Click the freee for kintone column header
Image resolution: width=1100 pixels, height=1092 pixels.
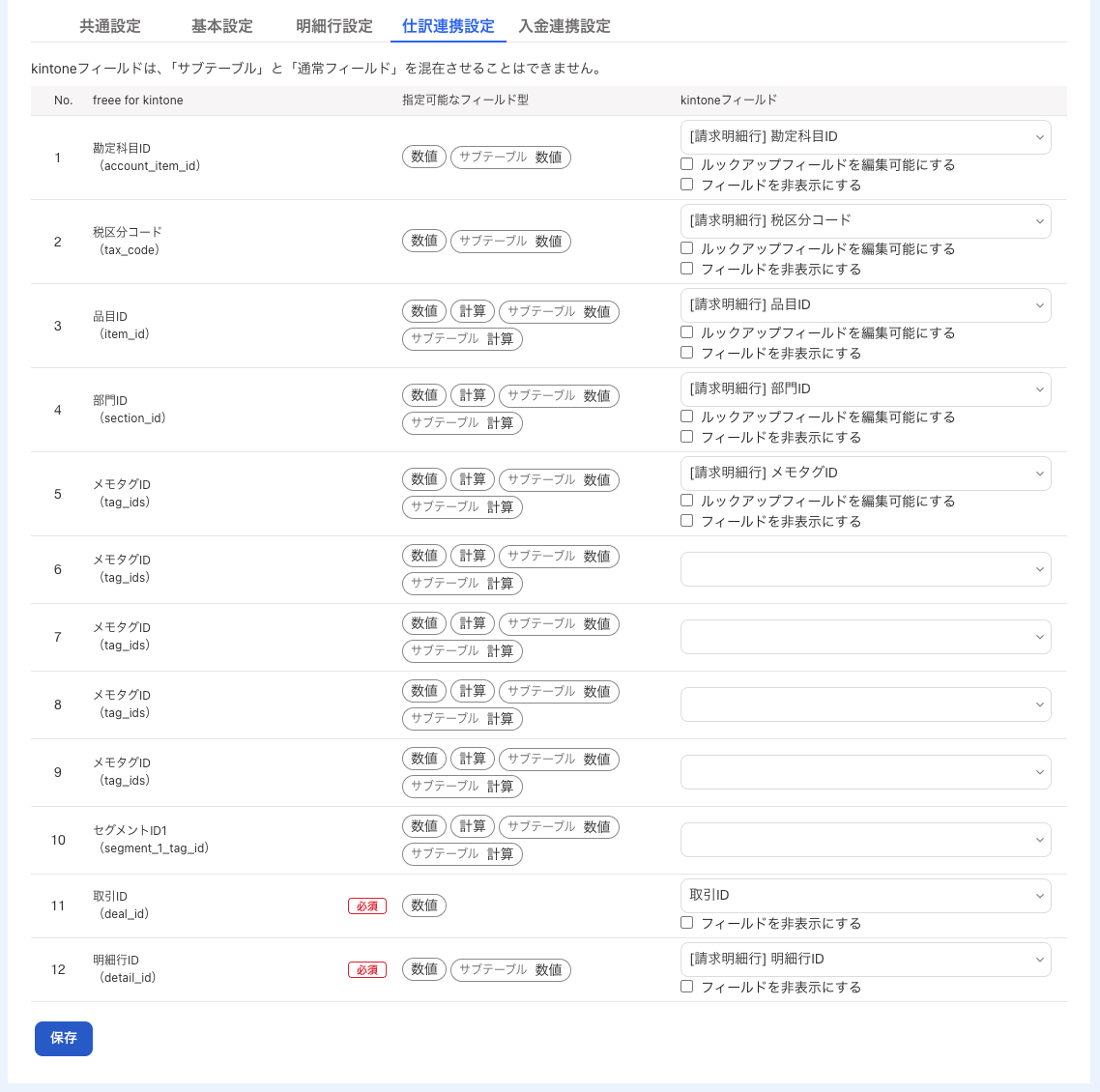tap(137, 101)
